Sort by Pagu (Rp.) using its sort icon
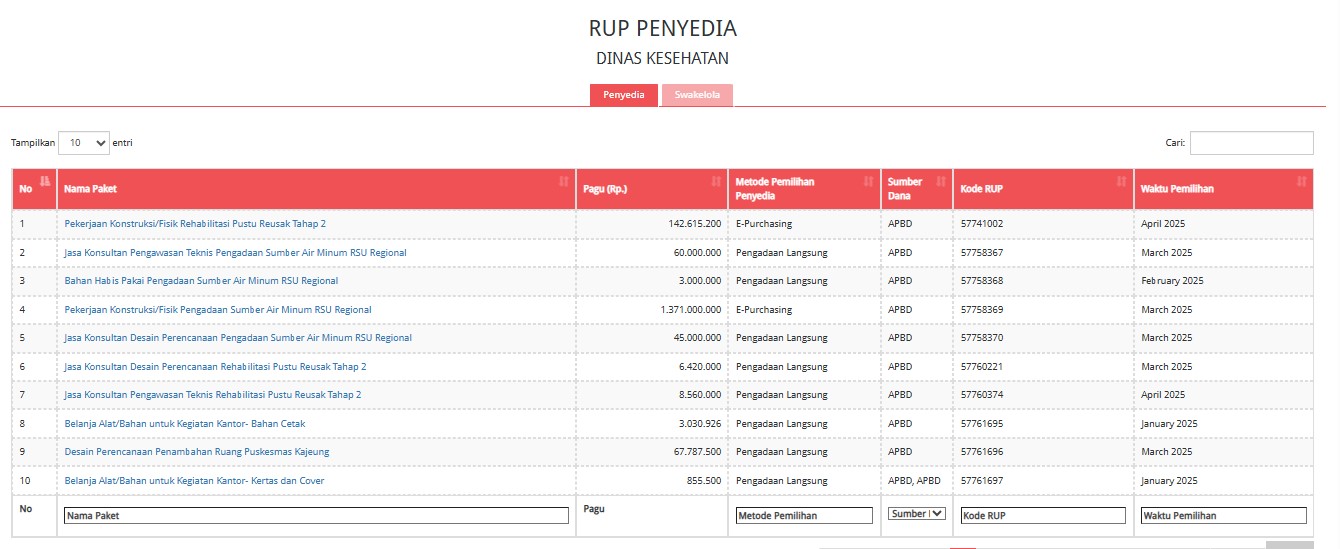Screen dimensions: 1340x549 click(x=716, y=181)
